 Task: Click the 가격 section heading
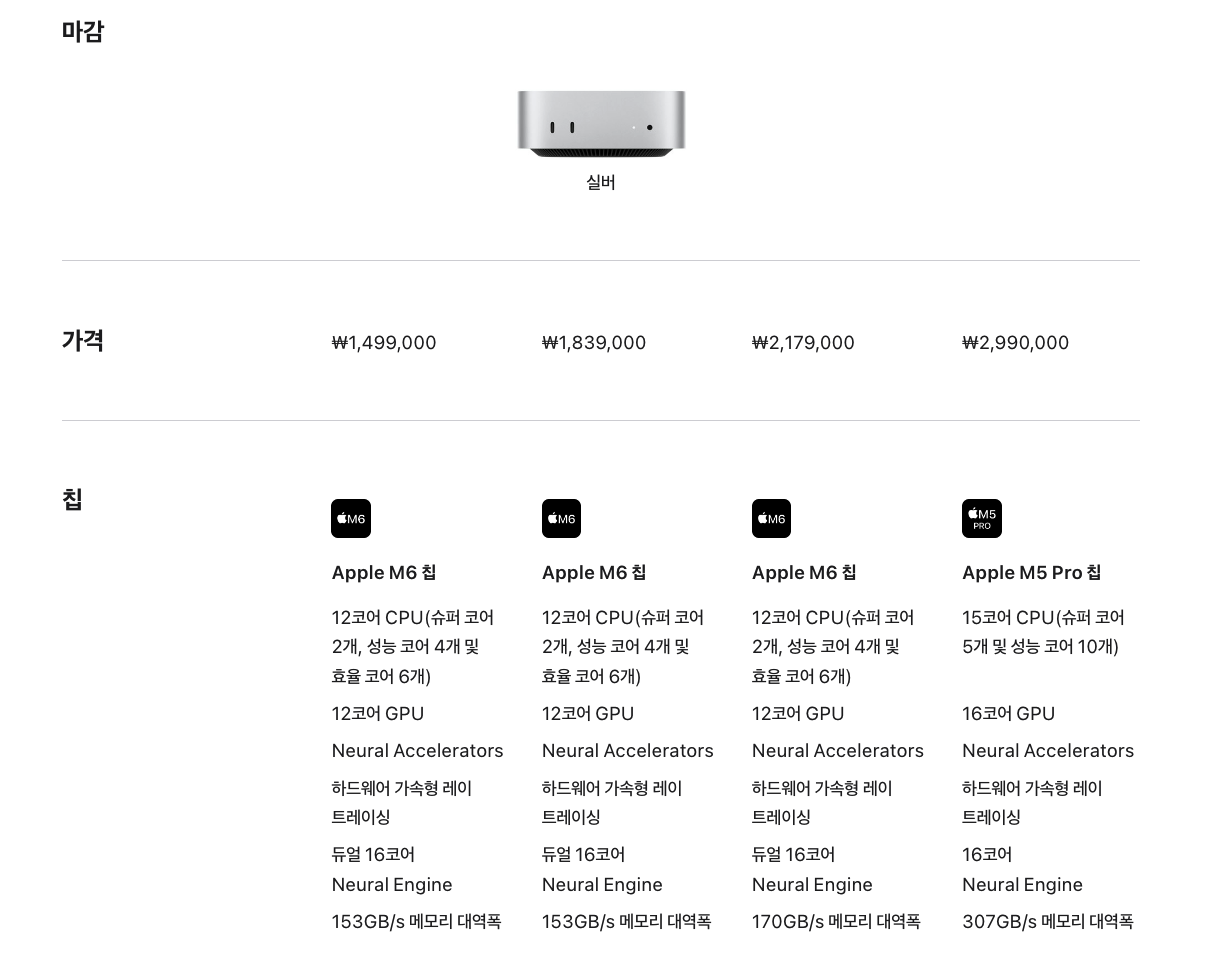pyautogui.click(x=83, y=340)
